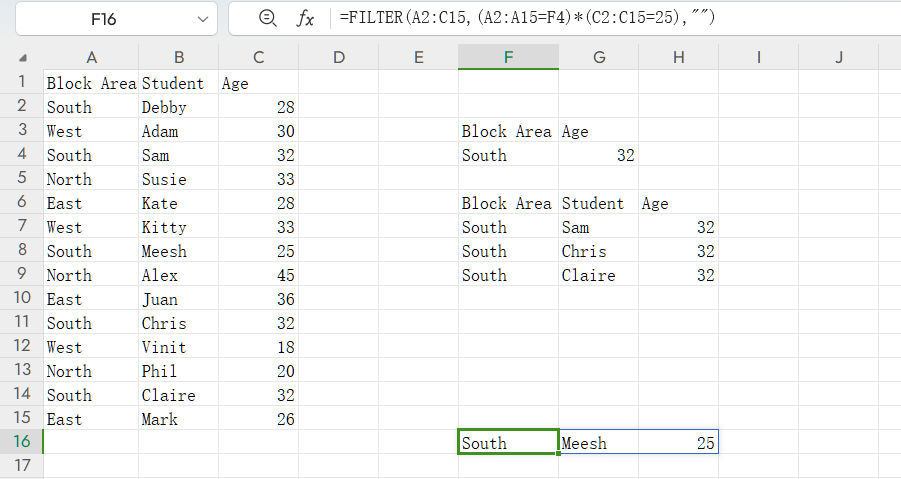Select the Claire cell in filtered results
This screenshot has width=901, height=479.
tap(598, 275)
